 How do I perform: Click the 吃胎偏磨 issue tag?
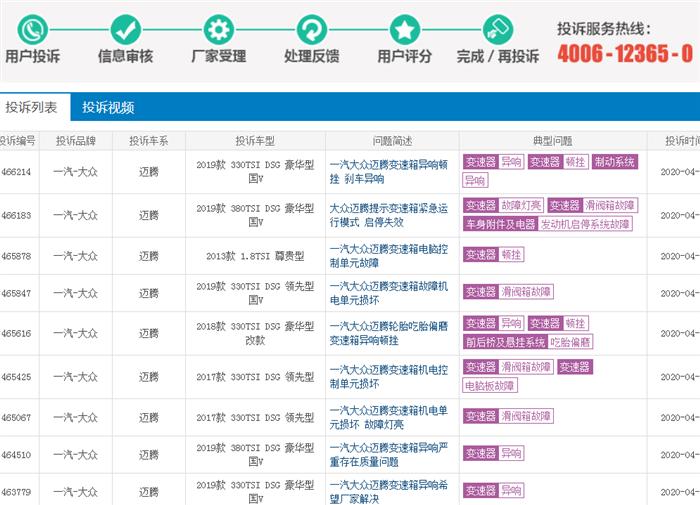point(571,342)
